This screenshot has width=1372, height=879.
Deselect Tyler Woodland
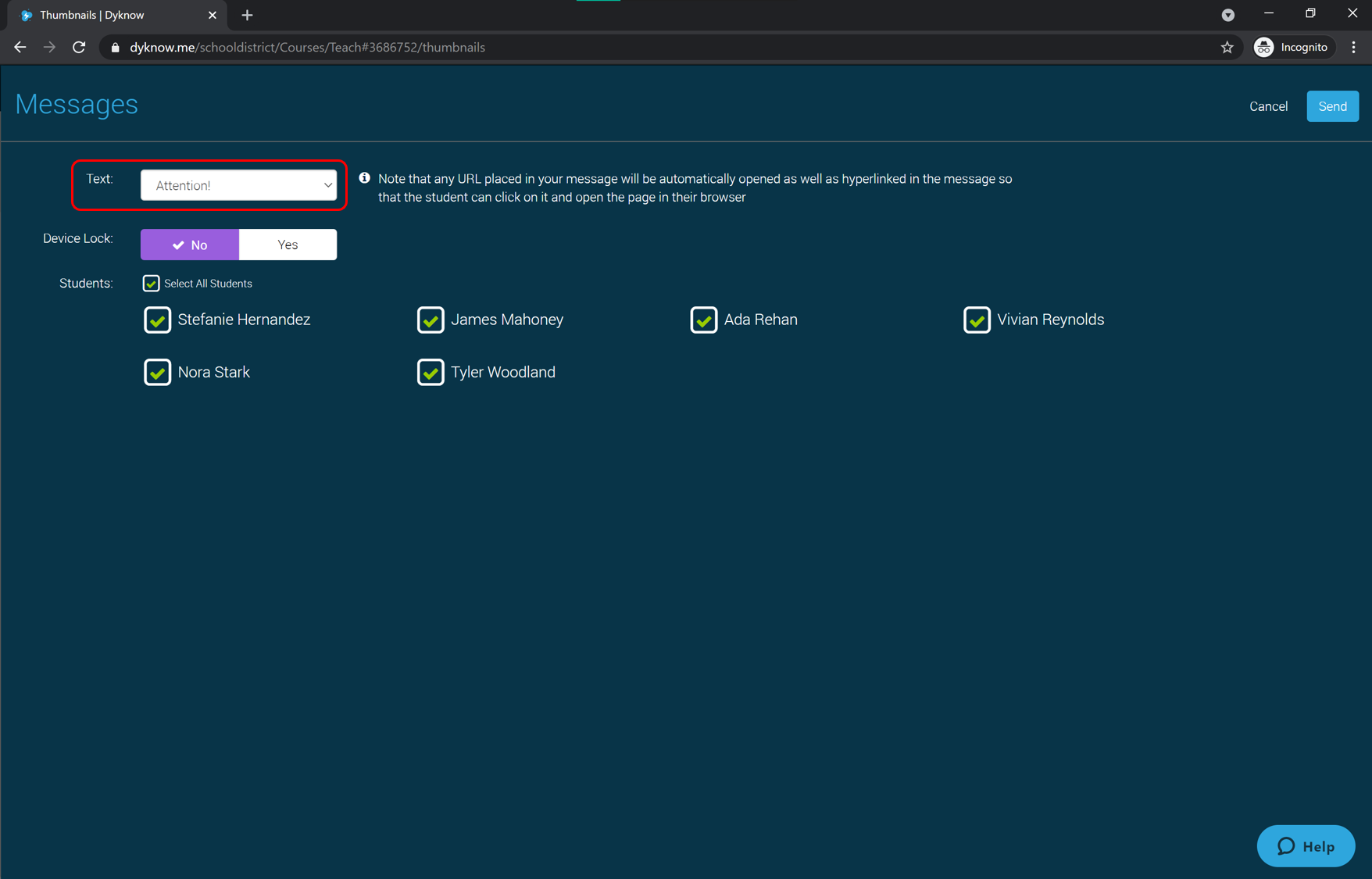pos(431,372)
